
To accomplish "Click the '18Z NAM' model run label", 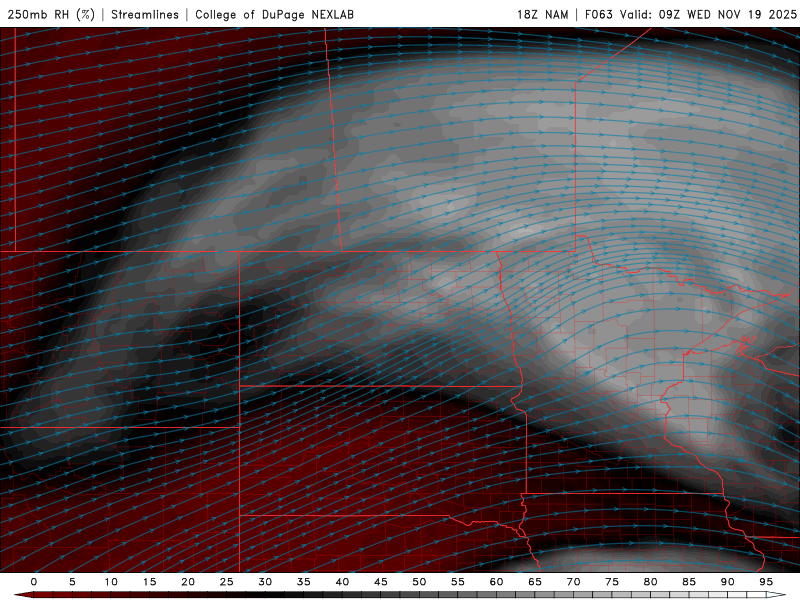I will (542, 14).
